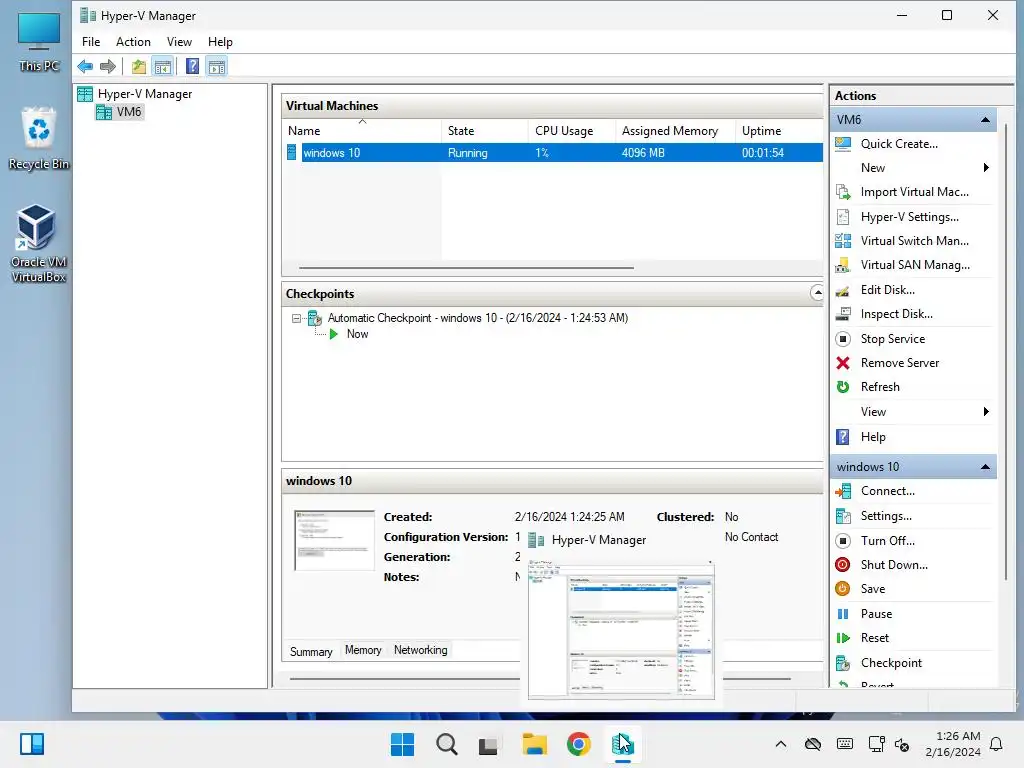This screenshot has height=768, width=1024.
Task: Pause the windows 10 virtual machine
Action: point(876,614)
